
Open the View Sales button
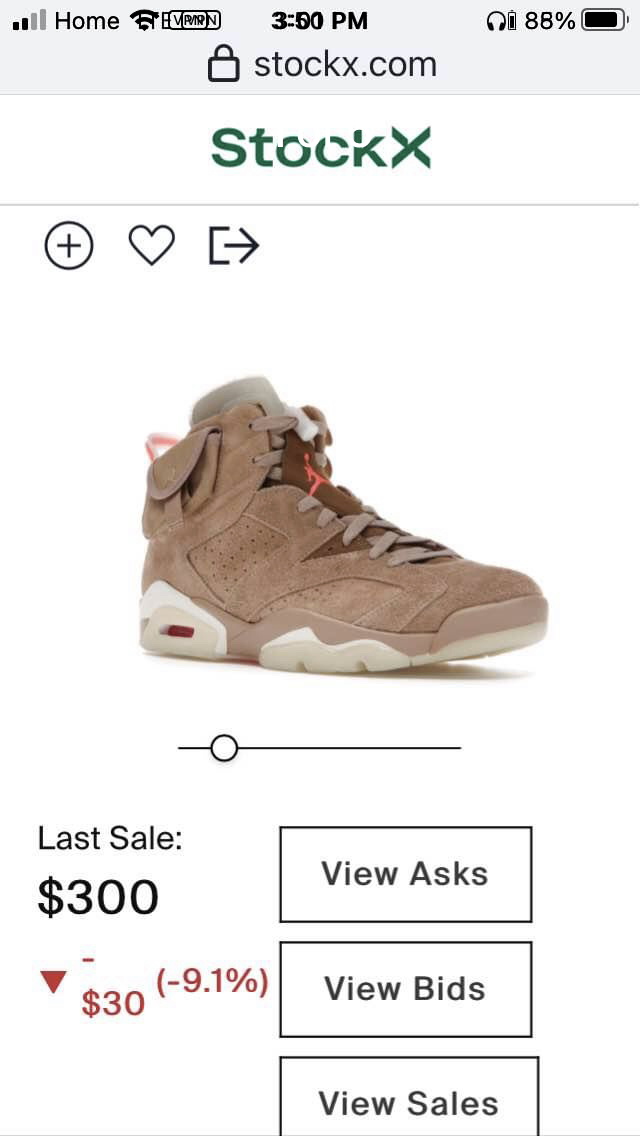coord(410,1096)
